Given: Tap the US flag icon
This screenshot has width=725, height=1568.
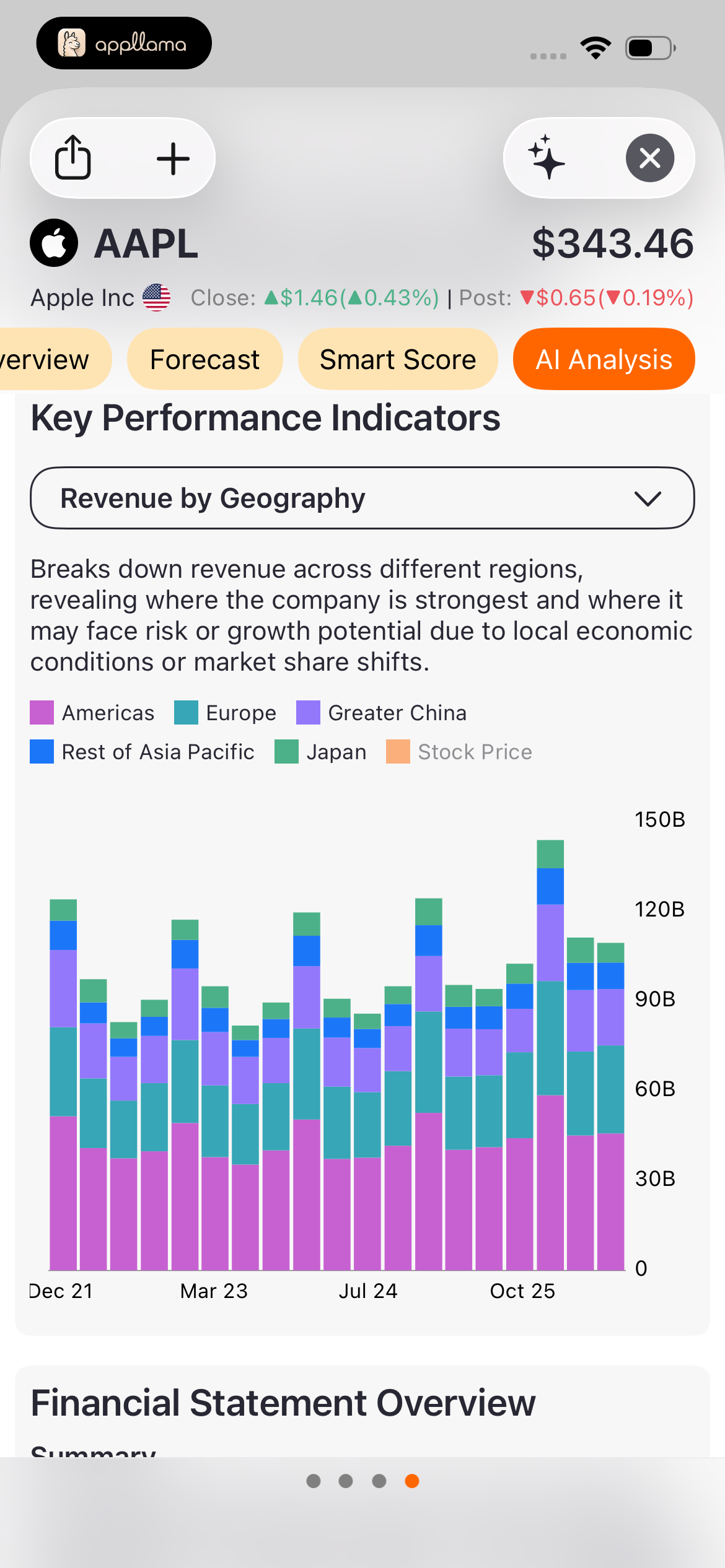Looking at the screenshot, I should [x=156, y=298].
